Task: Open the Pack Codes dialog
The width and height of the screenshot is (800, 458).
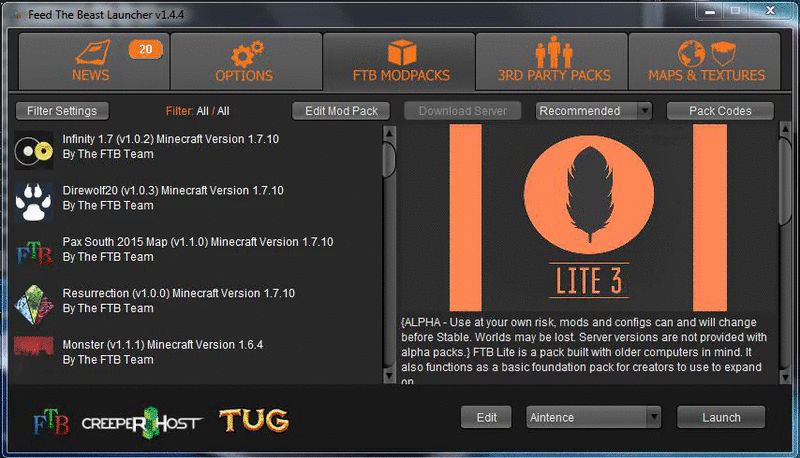Action: (x=720, y=111)
